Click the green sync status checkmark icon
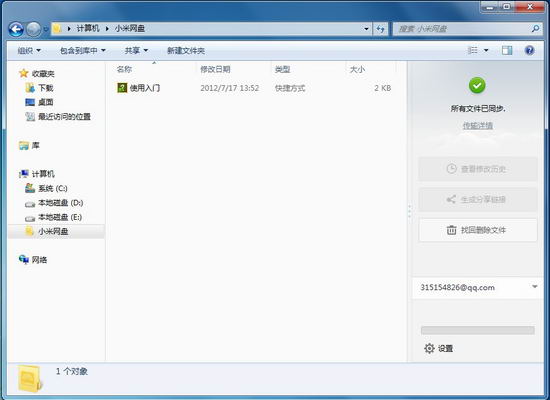 [x=477, y=85]
